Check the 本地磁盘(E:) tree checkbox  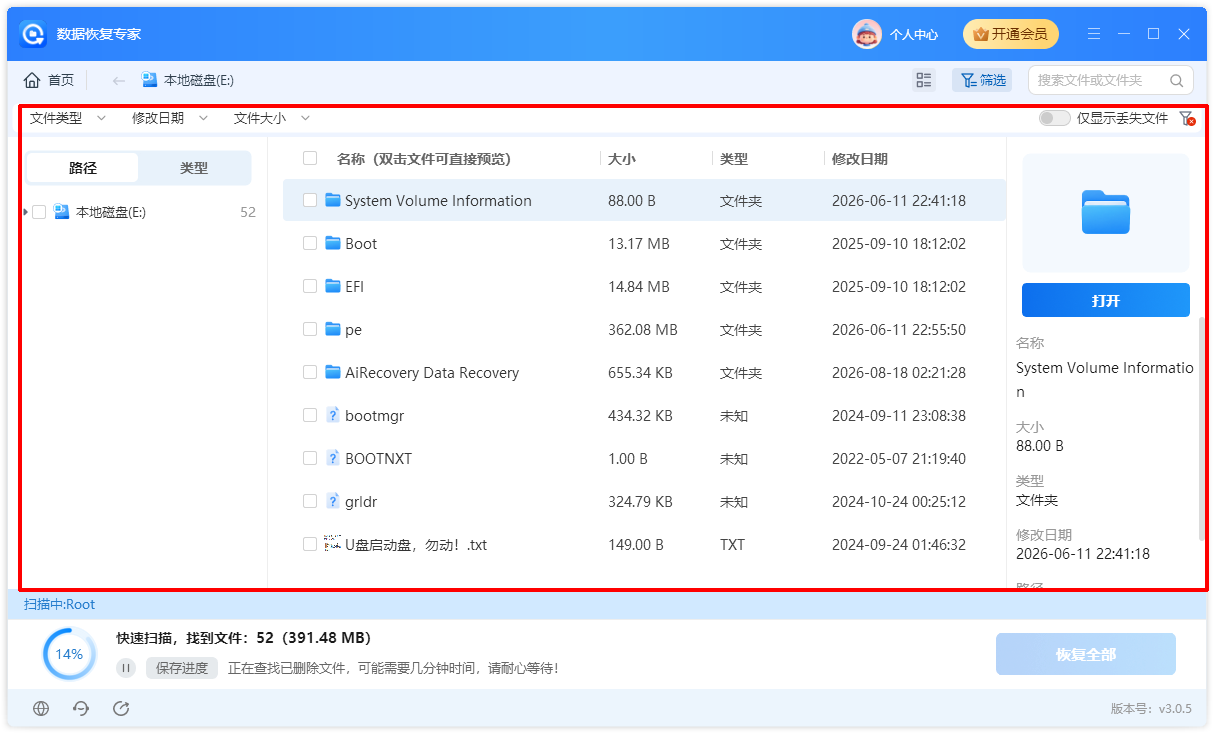(39, 212)
